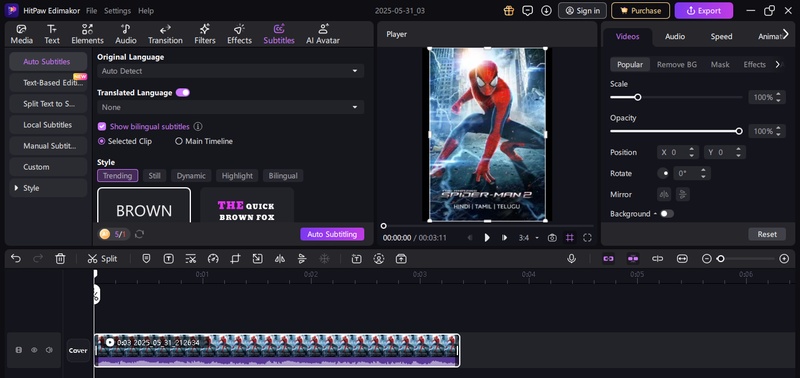The height and width of the screenshot is (378, 800).
Task: Open the Elements library
Action: click(87, 34)
